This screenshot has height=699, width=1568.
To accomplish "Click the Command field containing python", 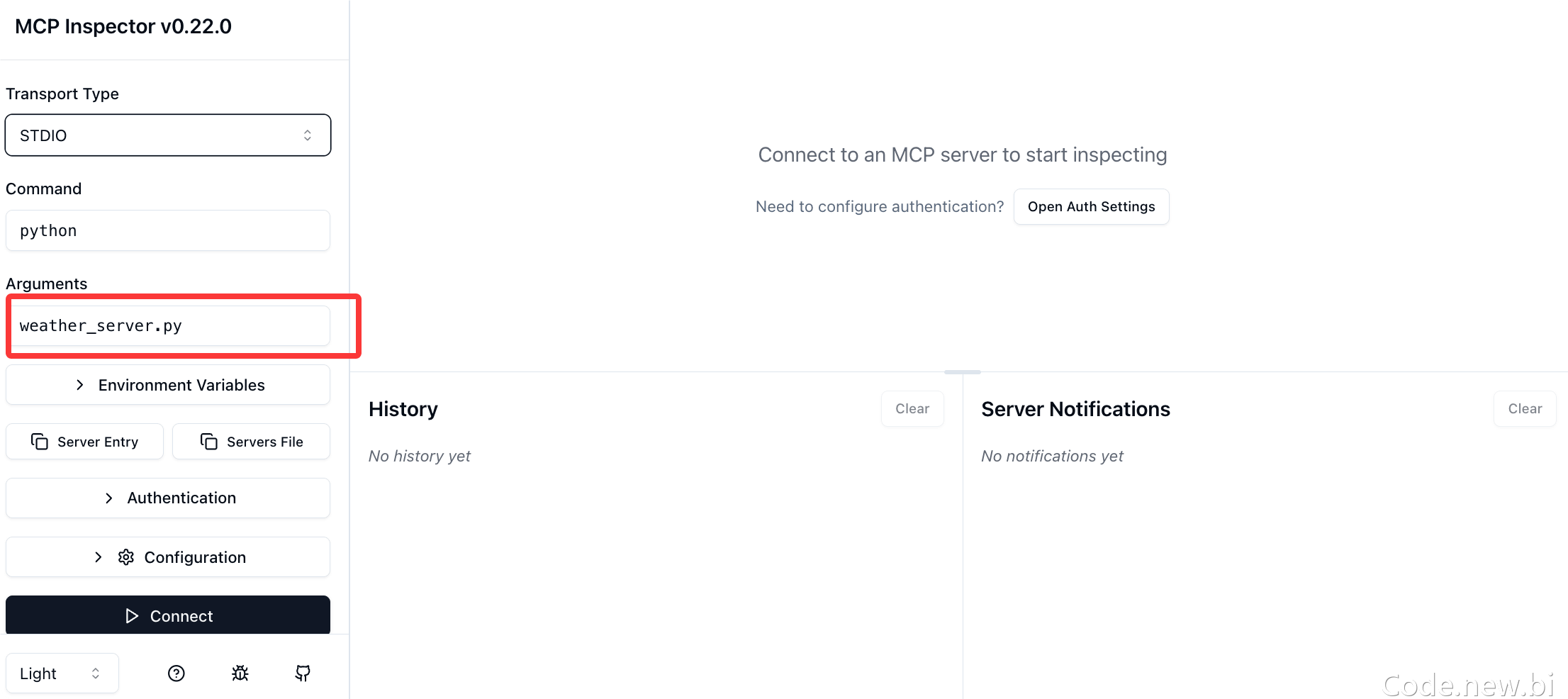I will (x=168, y=230).
